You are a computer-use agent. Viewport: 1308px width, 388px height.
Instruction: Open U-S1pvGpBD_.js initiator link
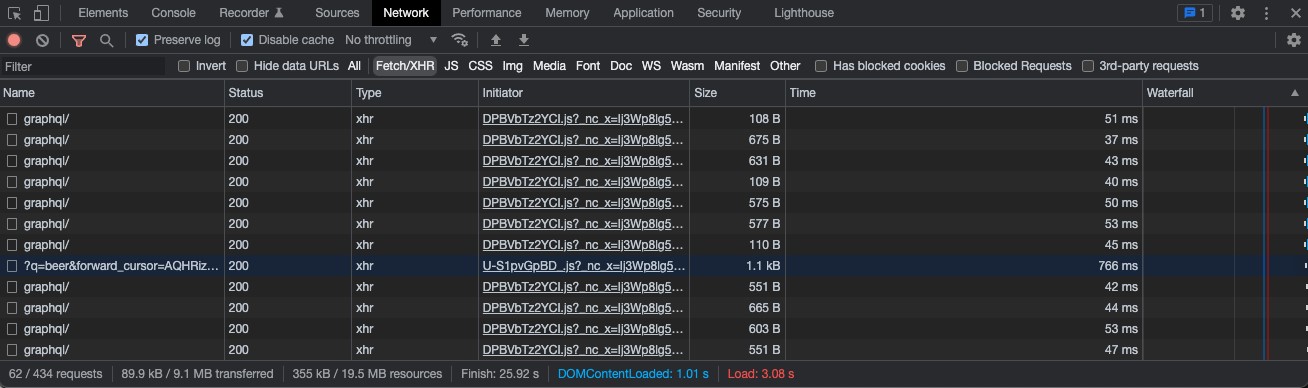pos(584,266)
